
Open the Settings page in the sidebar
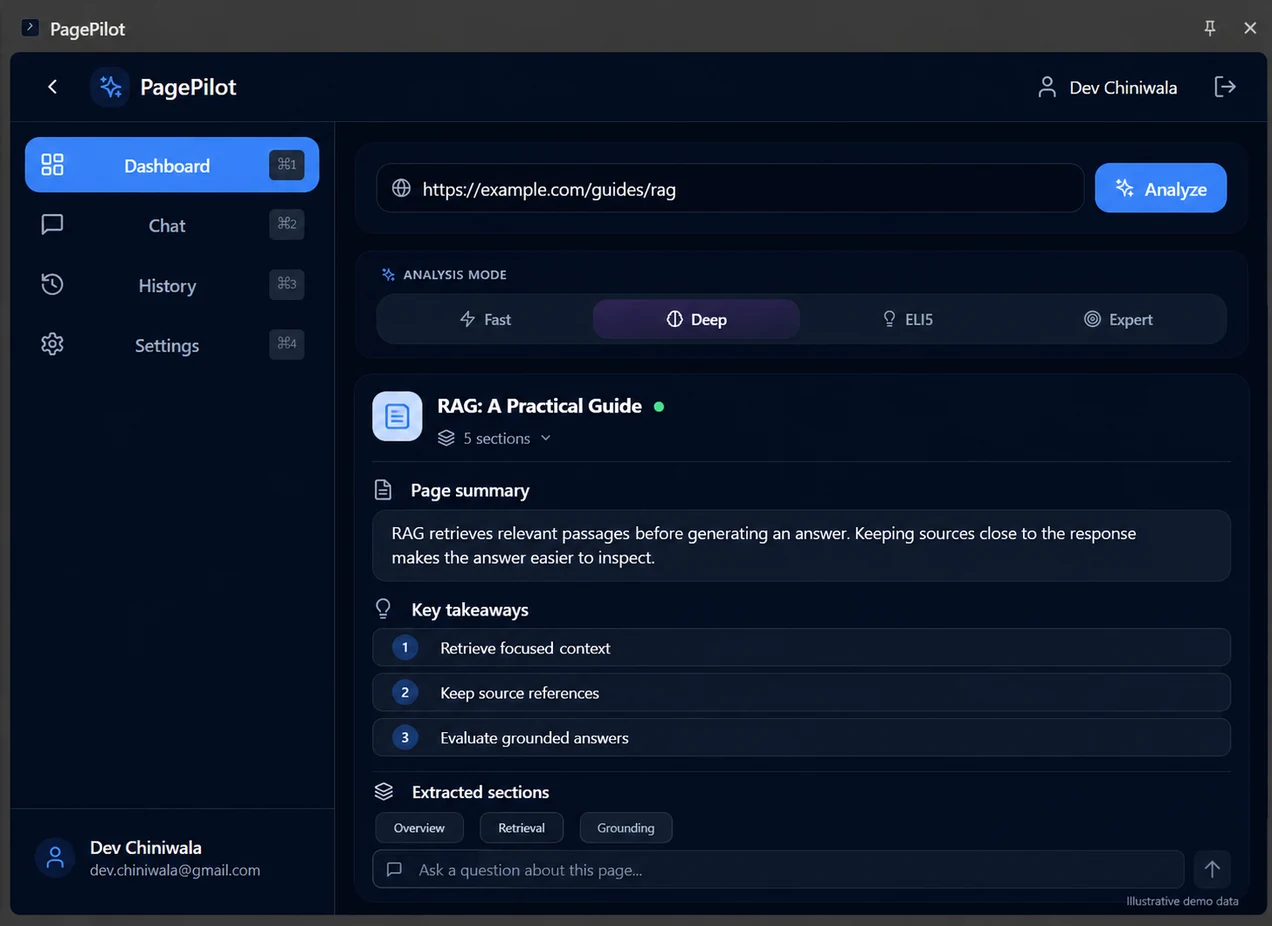pos(172,345)
